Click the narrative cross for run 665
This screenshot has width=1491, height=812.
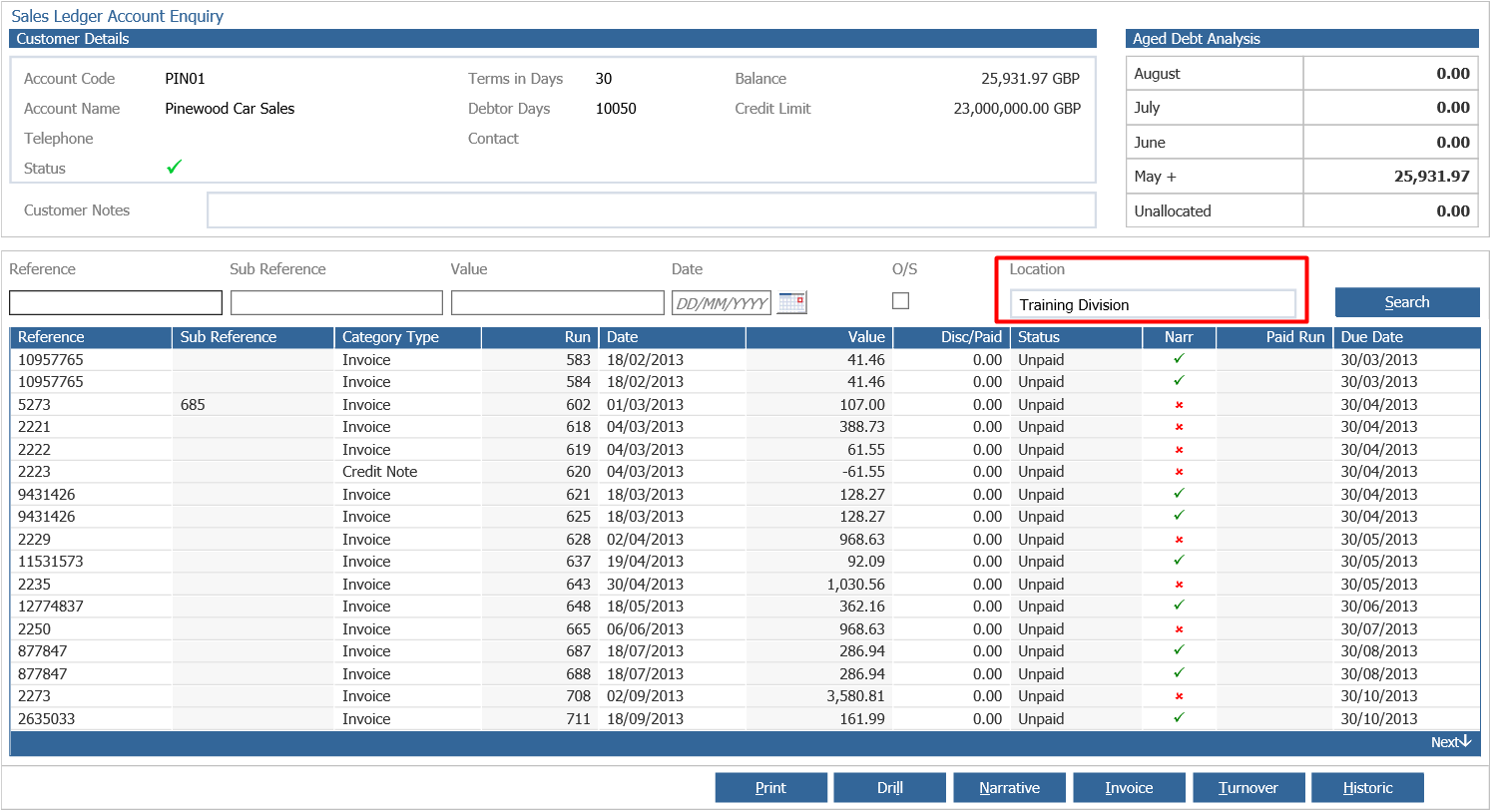[x=1179, y=629]
